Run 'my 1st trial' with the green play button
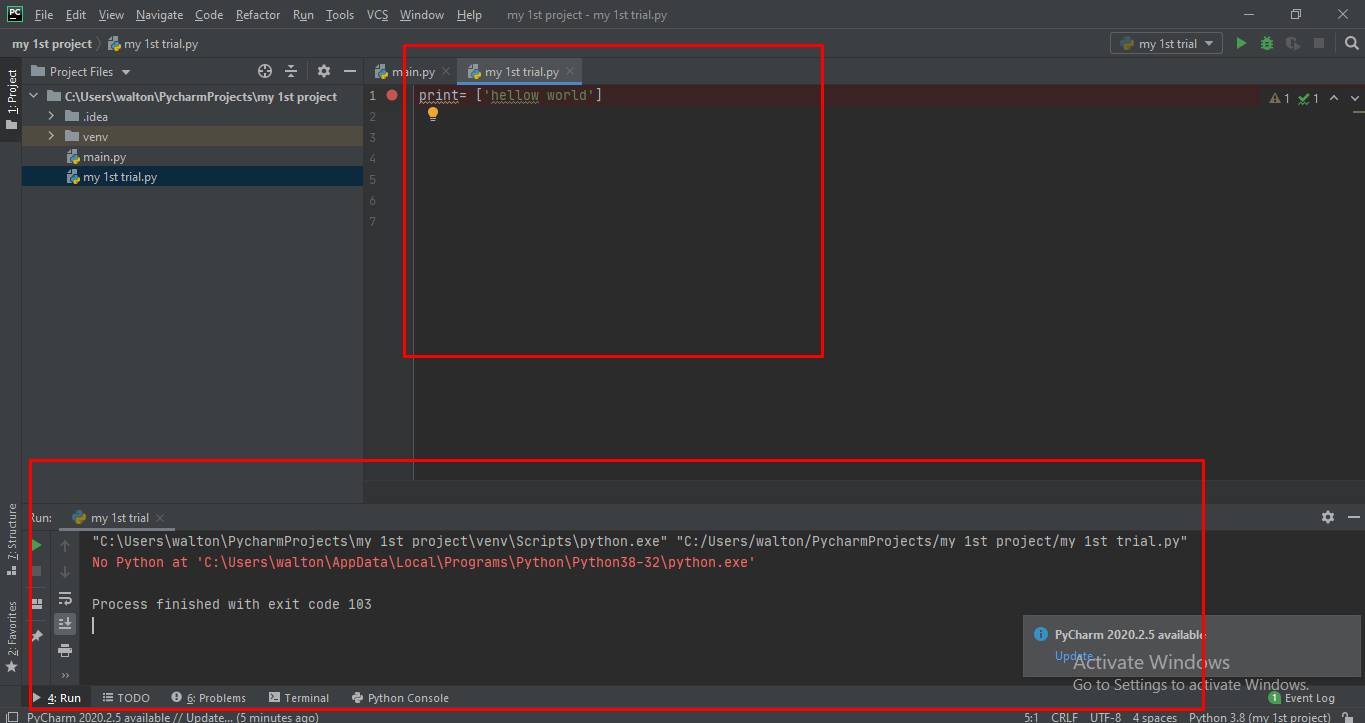 pyautogui.click(x=1241, y=43)
